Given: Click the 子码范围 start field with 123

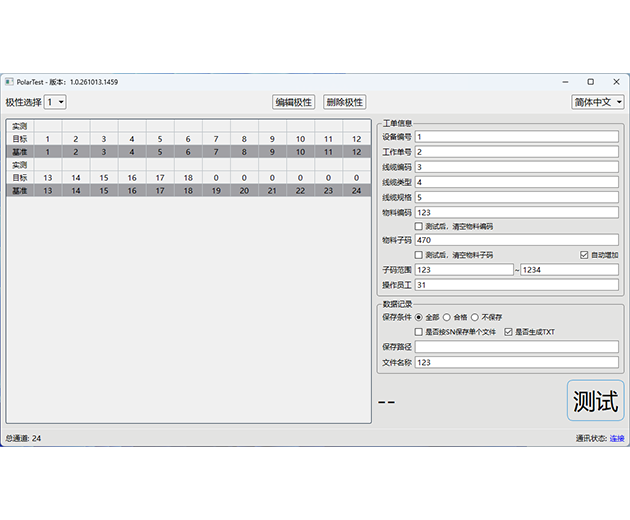Looking at the screenshot, I should point(464,270).
